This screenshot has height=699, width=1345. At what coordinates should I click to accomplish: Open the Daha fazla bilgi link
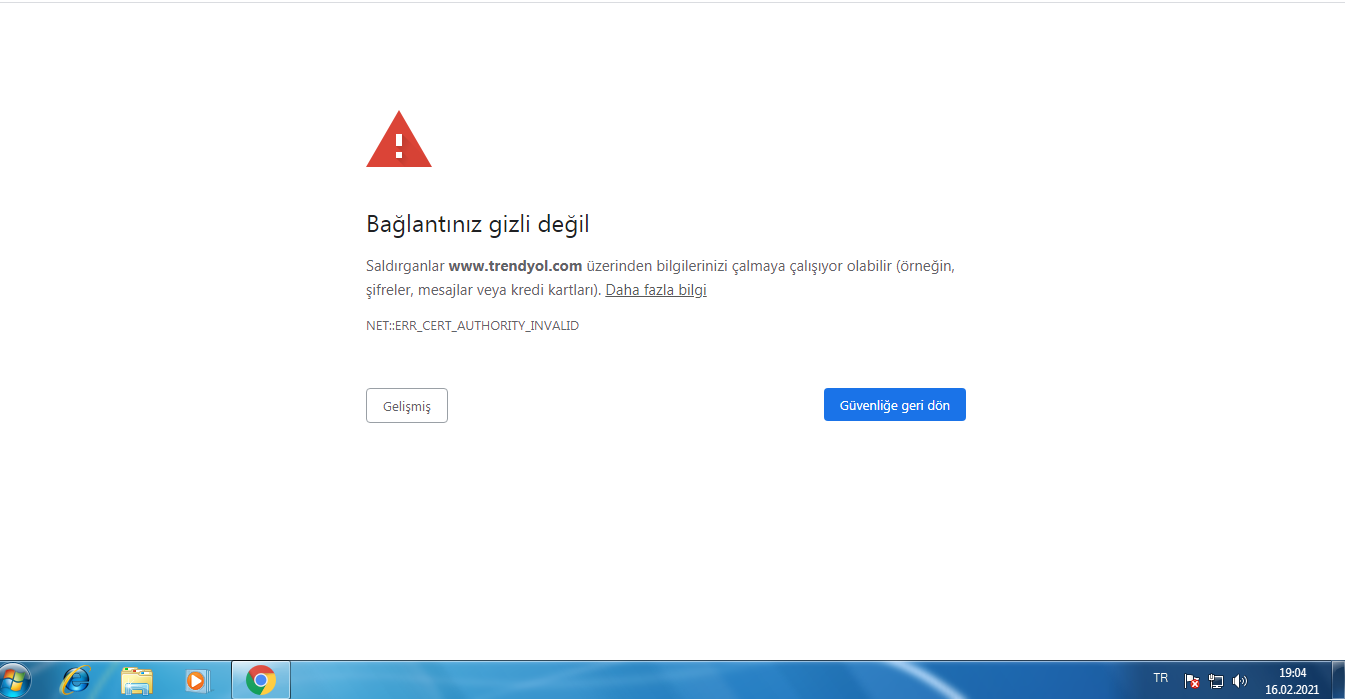[655, 289]
